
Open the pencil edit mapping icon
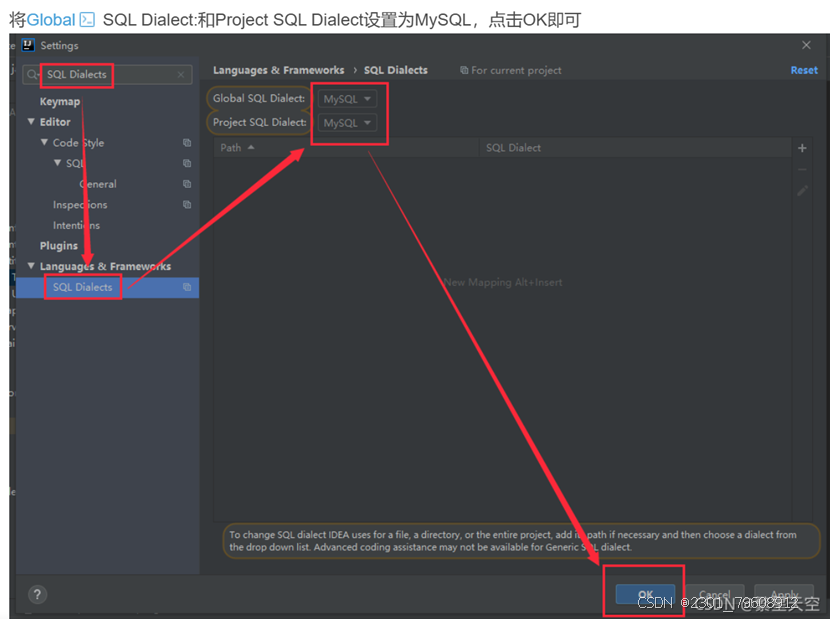(802, 190)
